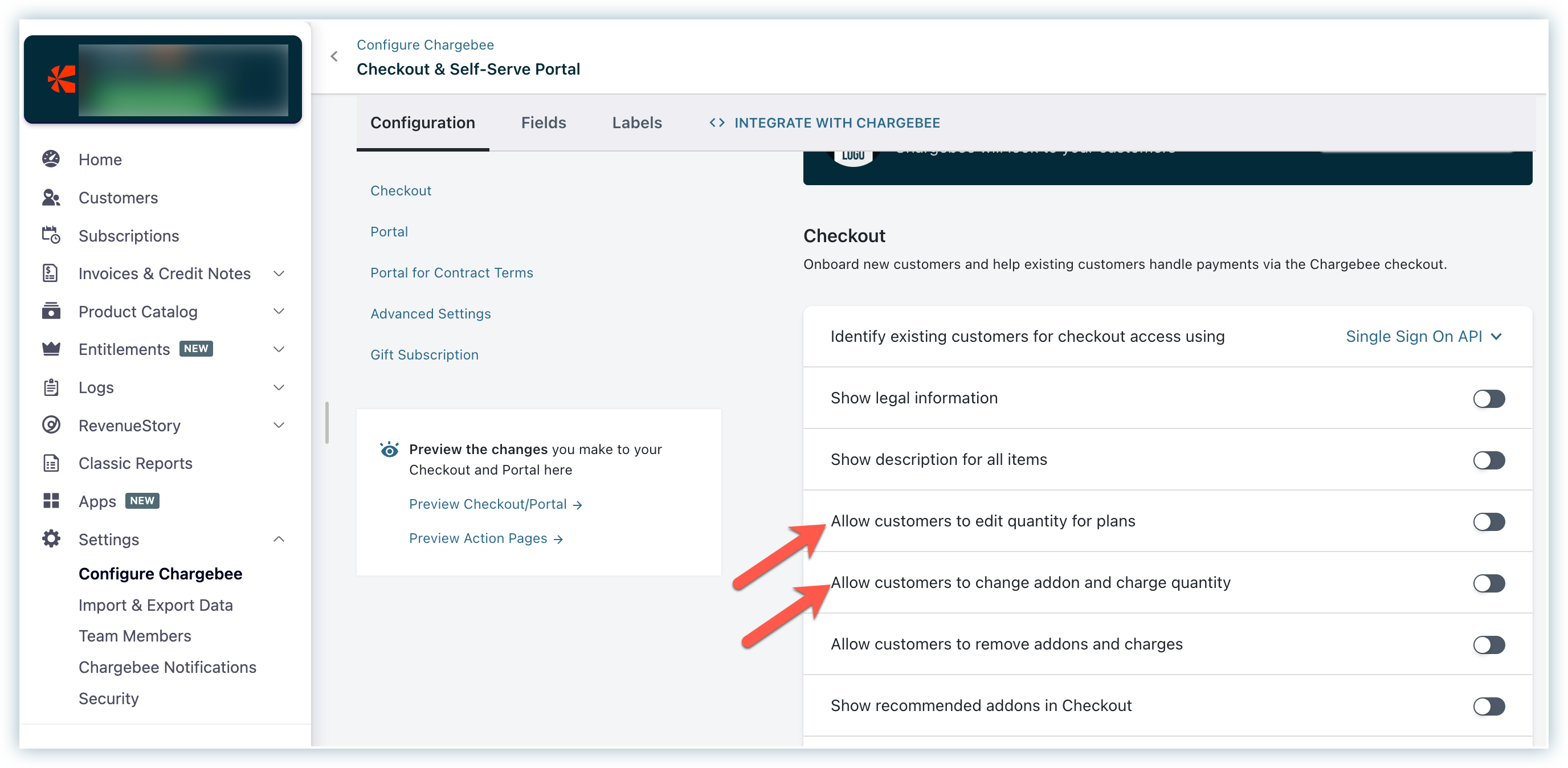Click the back arrow beside Configure Chargebee
Viewport: 1568px width, 768px height.
[x=334, y=56]
